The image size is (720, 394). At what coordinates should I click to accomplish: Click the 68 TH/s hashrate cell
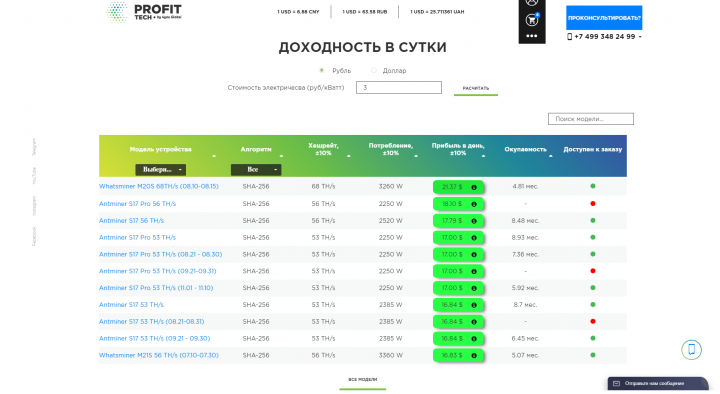(x=323, y=186)
